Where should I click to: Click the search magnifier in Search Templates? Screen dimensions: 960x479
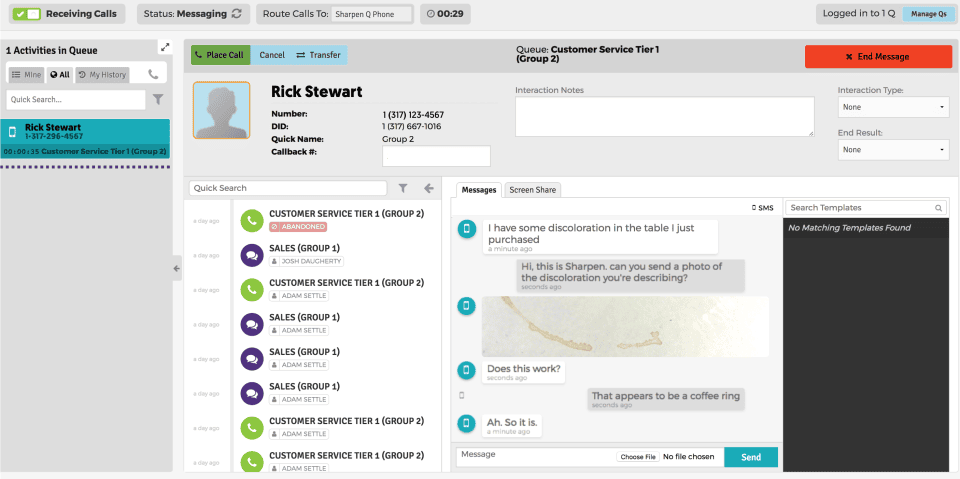(x=939, y=208)
